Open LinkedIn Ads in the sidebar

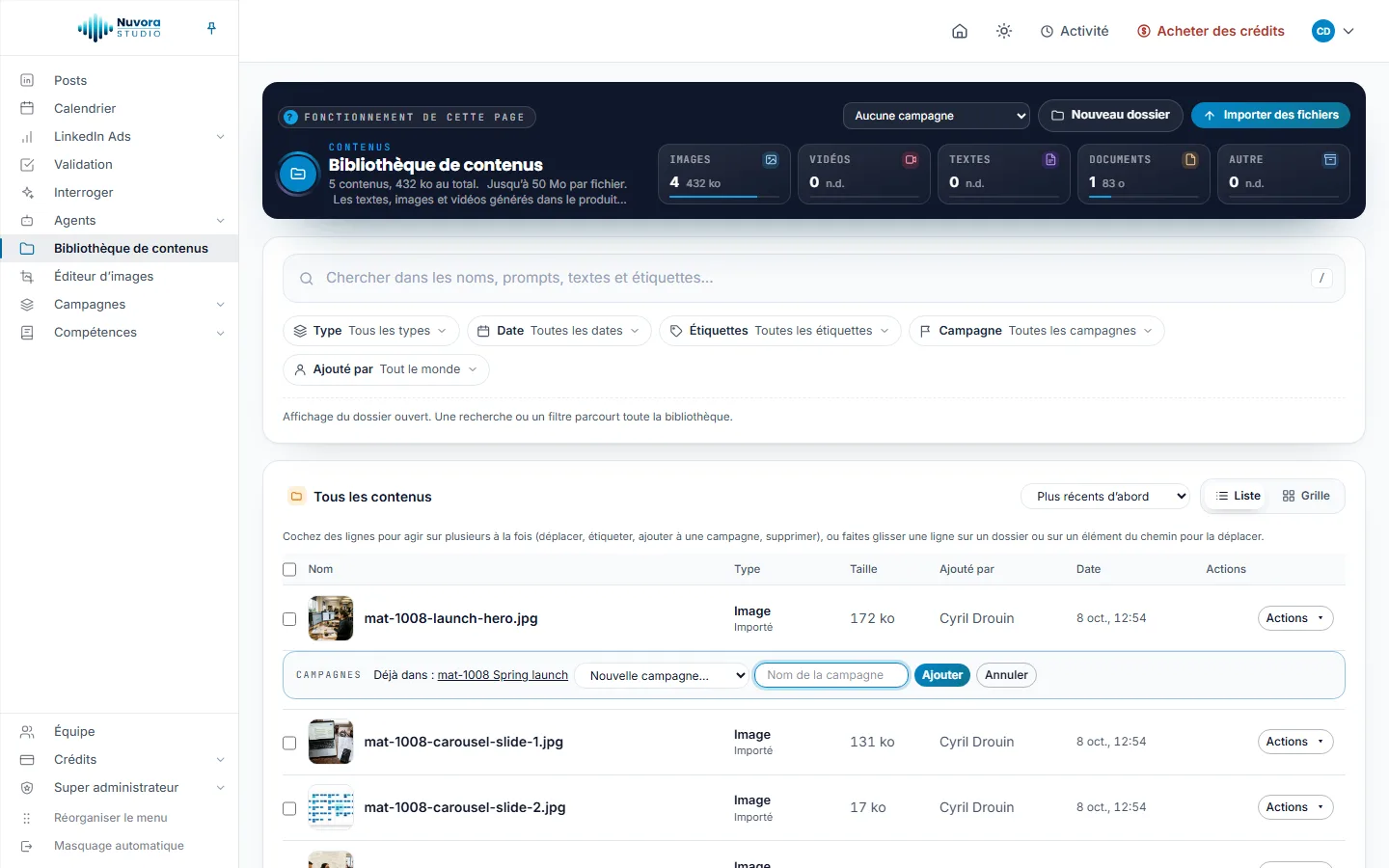[119, 136]
